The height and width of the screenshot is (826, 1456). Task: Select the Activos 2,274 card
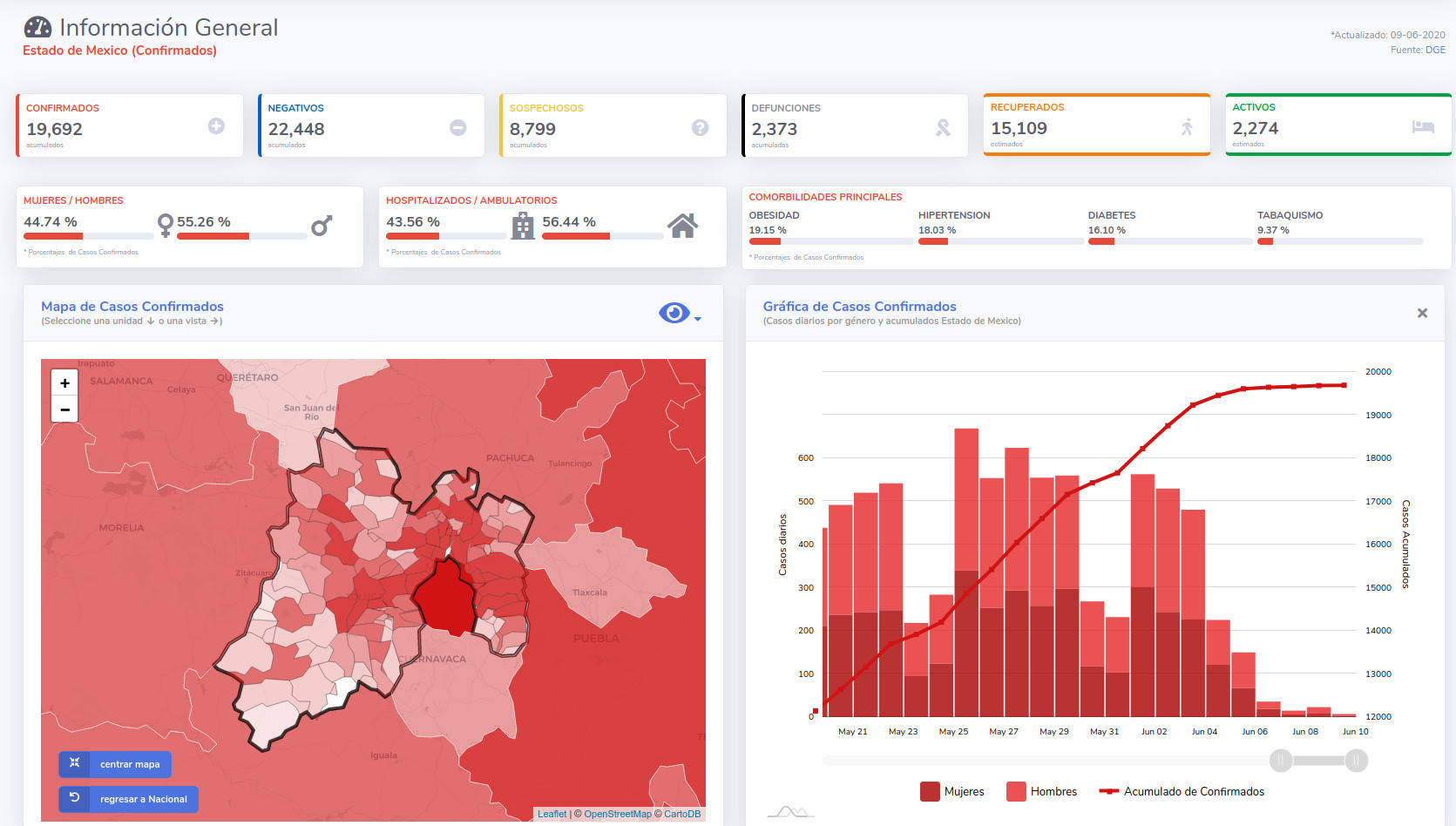[1338, 125]
